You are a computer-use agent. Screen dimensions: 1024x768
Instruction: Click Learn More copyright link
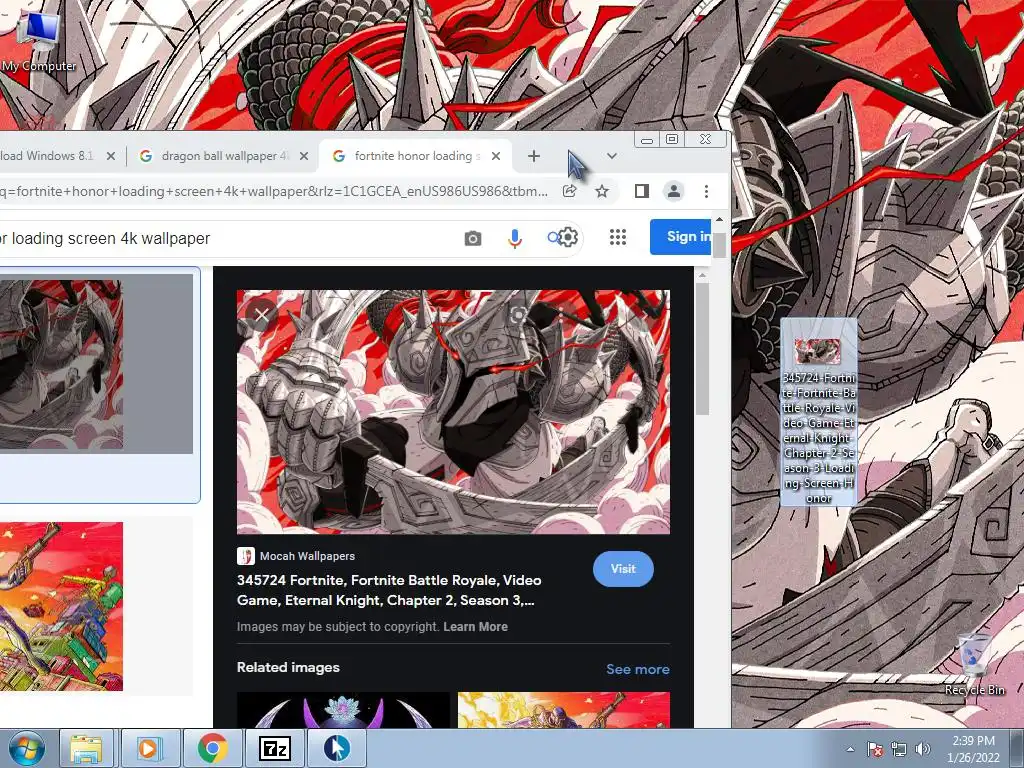coord(475,626)
